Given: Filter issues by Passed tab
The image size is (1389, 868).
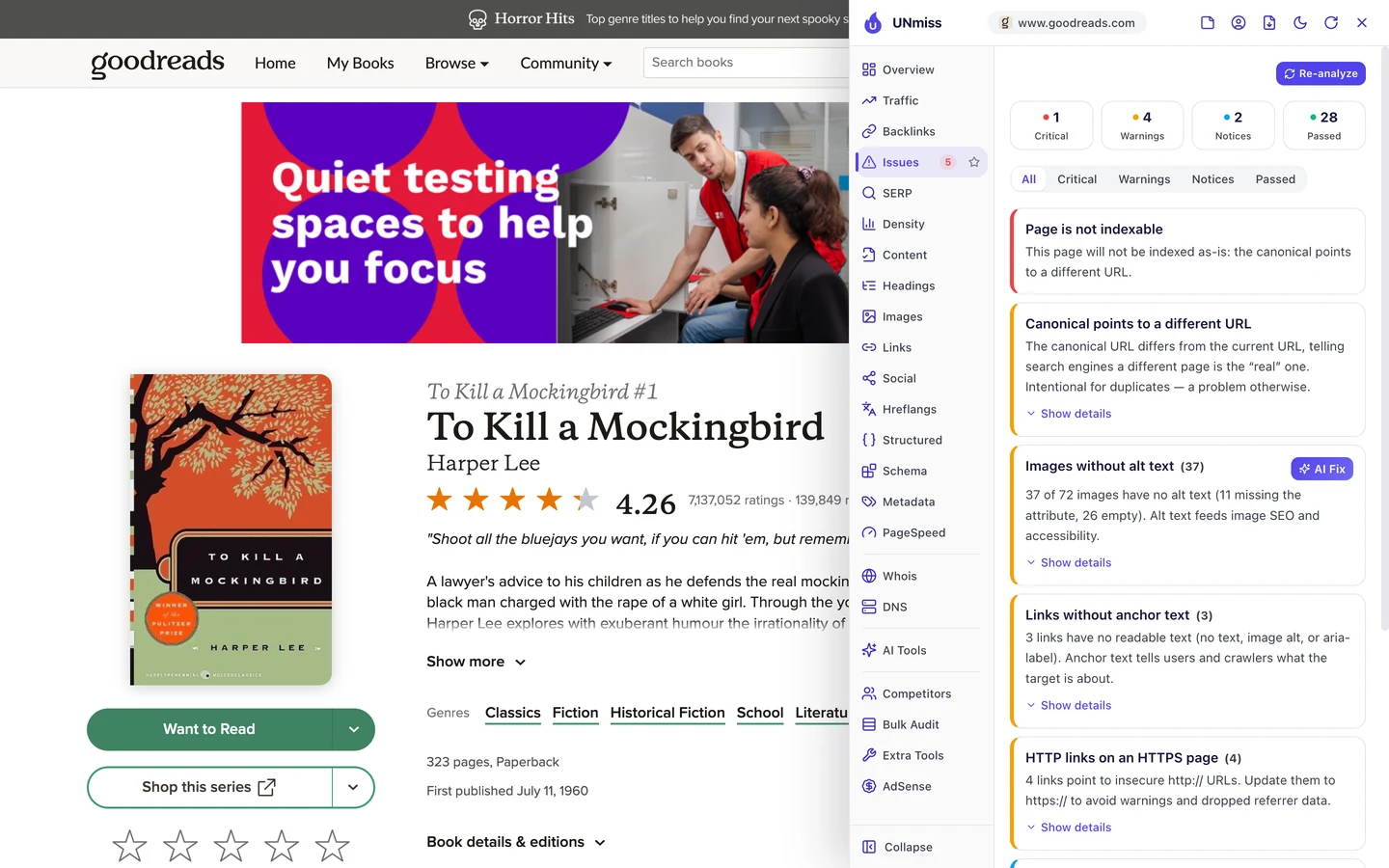Looking at the screenshot, I should (x=1275, y=179).
